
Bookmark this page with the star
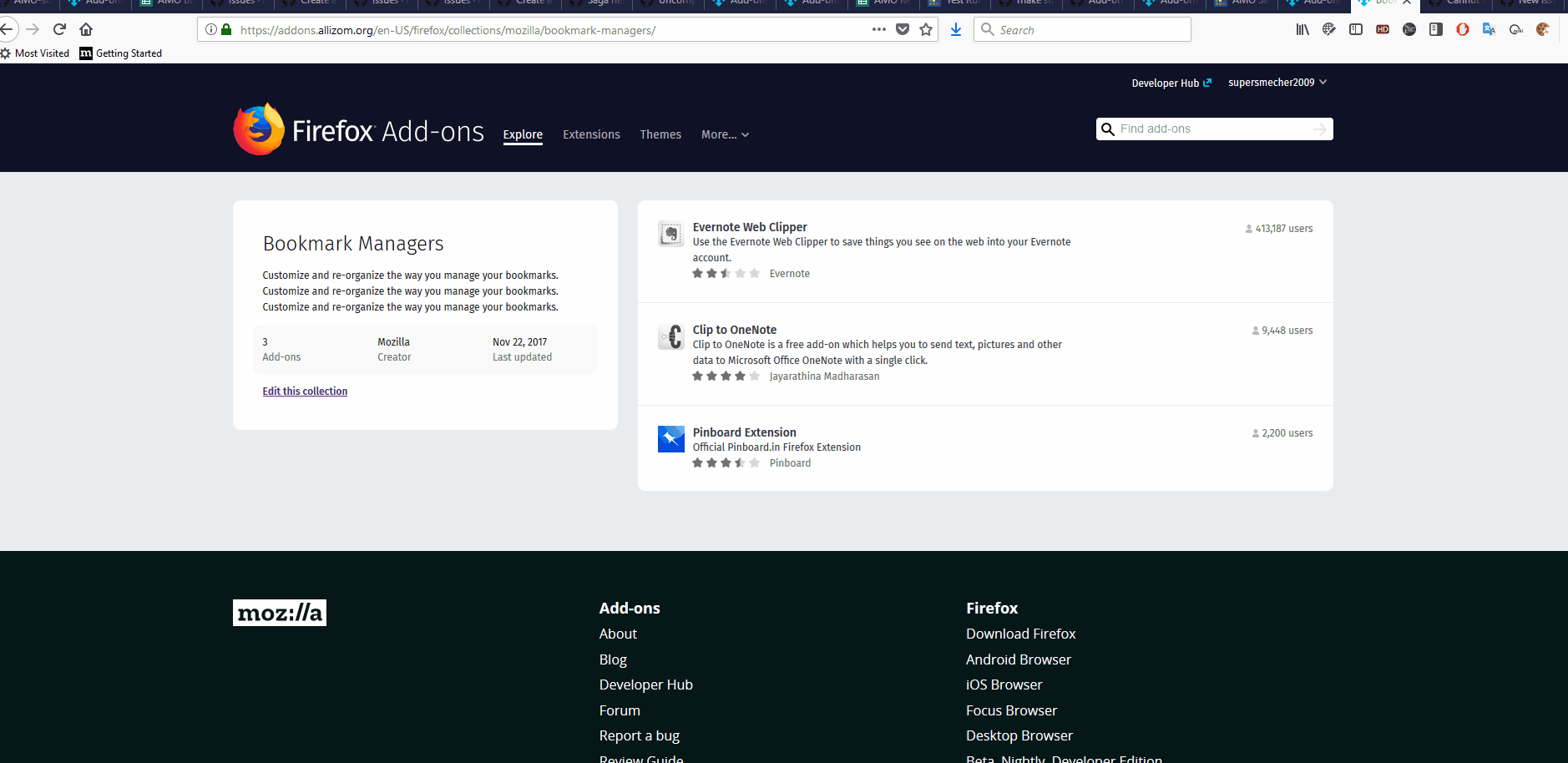(x=927, y=28)
